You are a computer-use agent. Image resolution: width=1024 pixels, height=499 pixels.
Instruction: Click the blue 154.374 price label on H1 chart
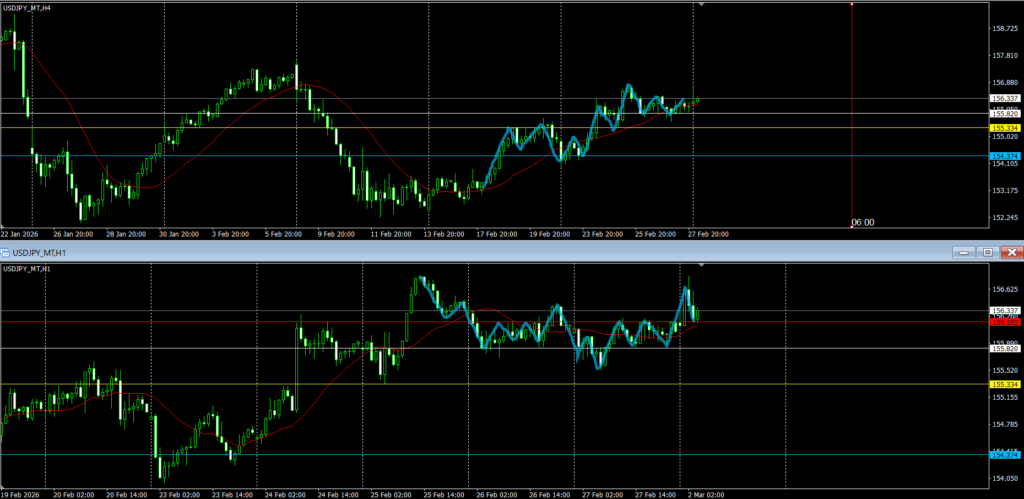coord(1004,455)
